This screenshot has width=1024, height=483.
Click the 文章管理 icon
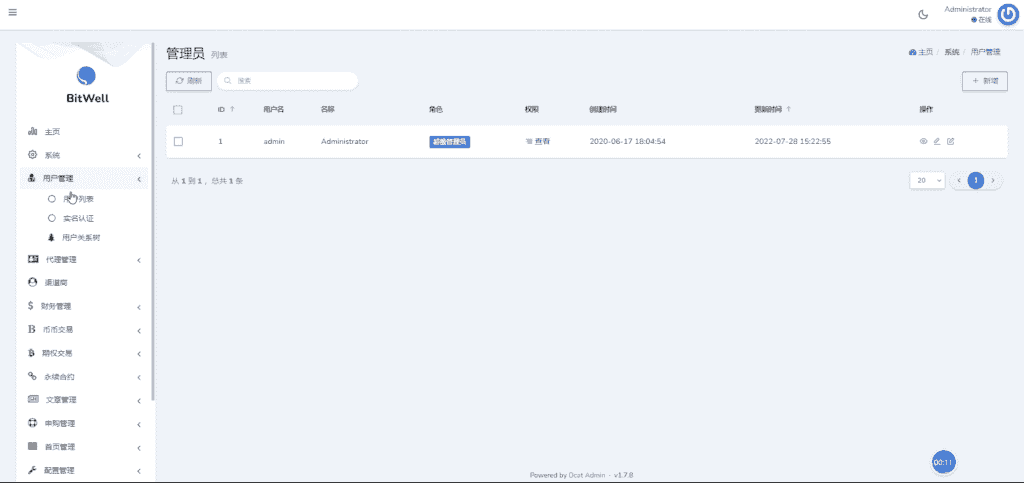pos(33,399)
